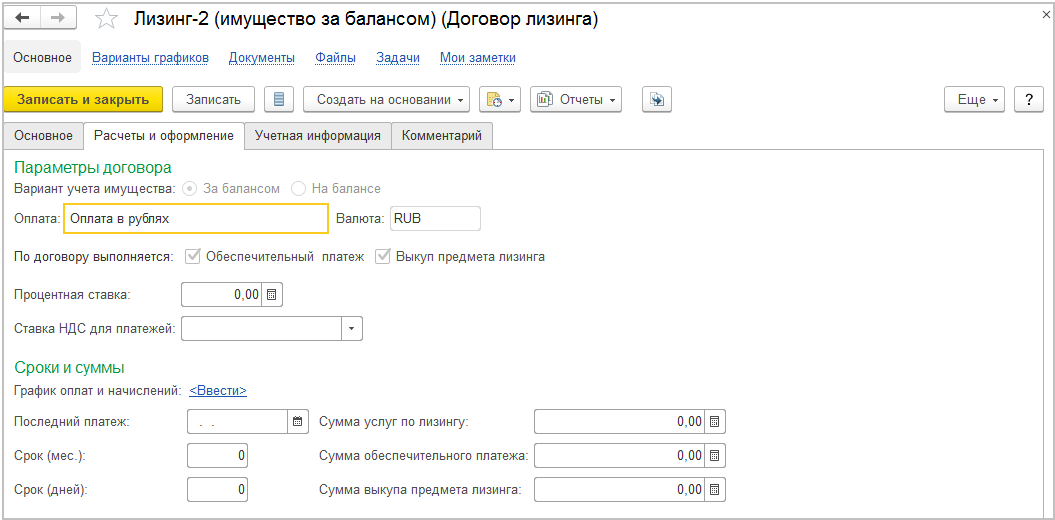Click the back navigation arrow

click(22, 19)
